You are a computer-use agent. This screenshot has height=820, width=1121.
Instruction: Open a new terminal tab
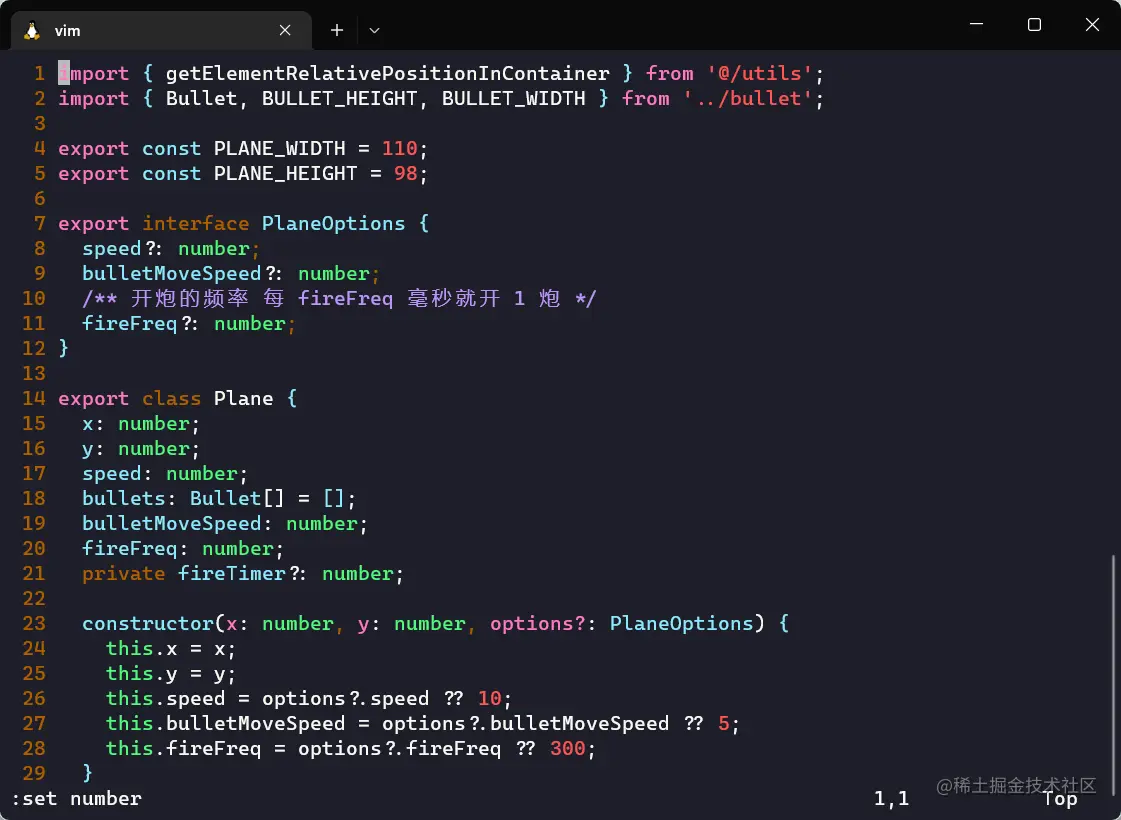point(337,30)
